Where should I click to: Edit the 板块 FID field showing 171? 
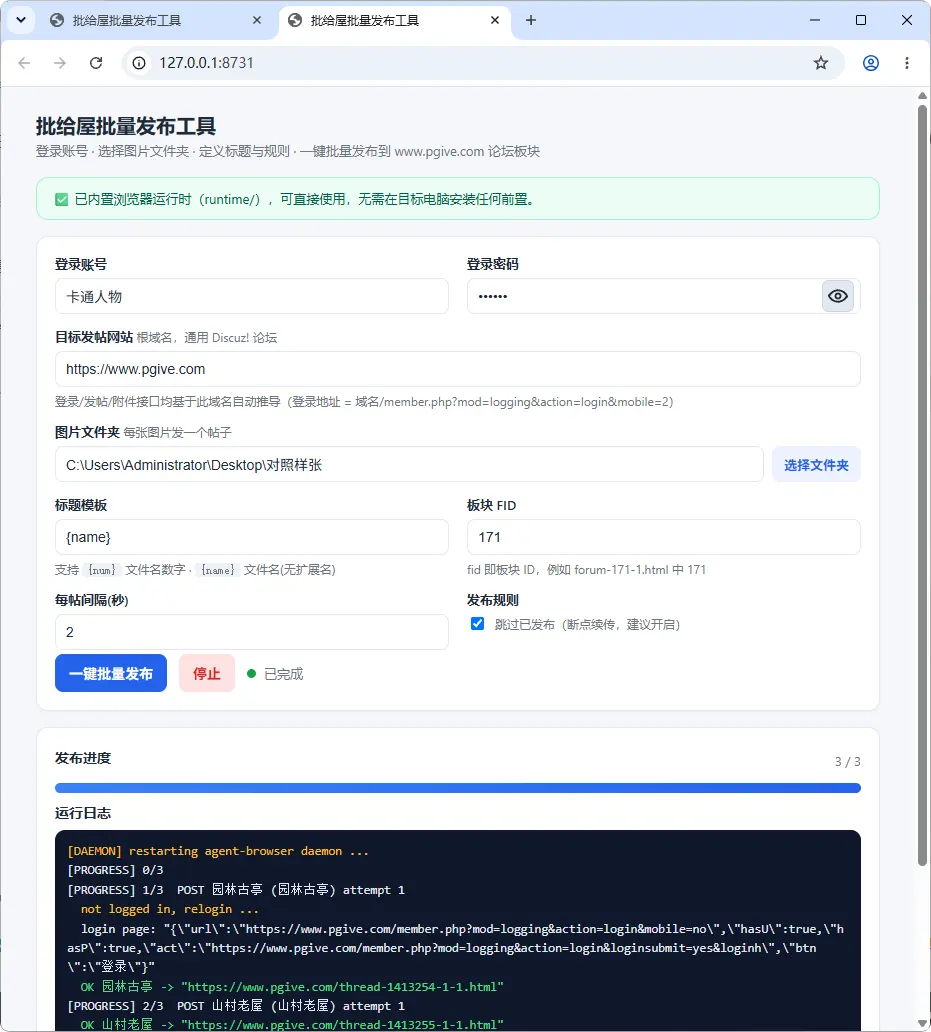[x=663, y=537]
